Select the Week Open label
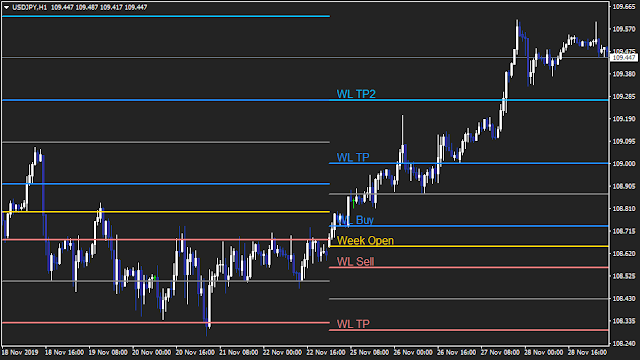 click(x=365, y=240)
